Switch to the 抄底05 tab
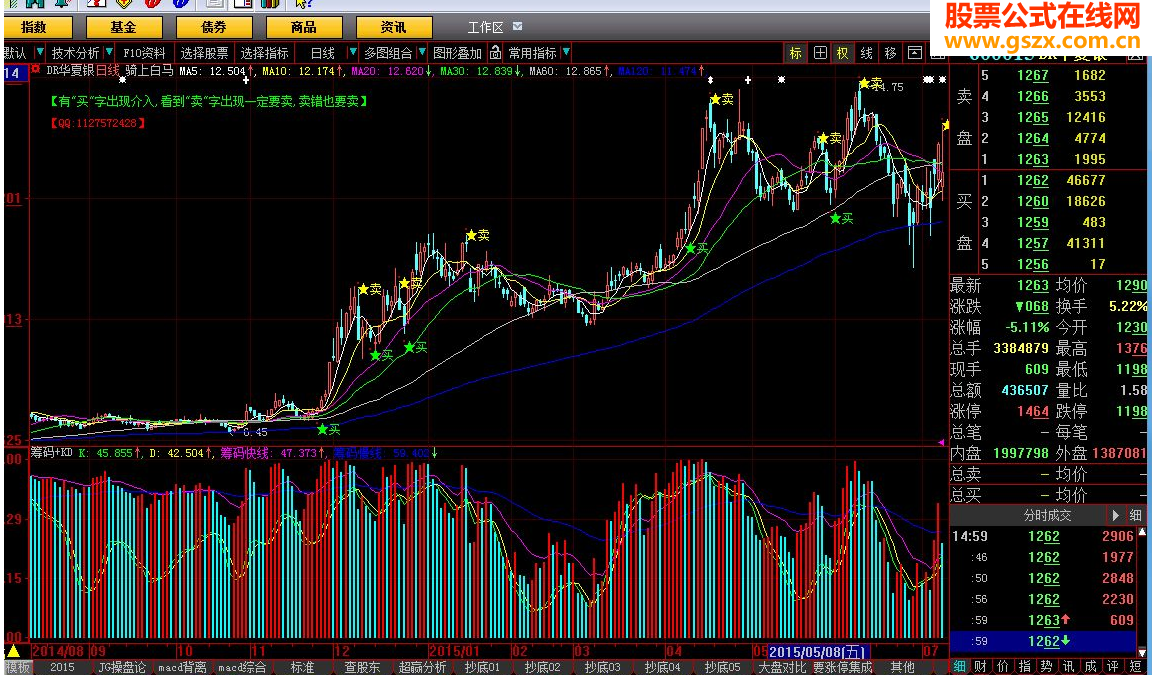The height and width of the screenshot is (675, 1152). coord(722,667)
